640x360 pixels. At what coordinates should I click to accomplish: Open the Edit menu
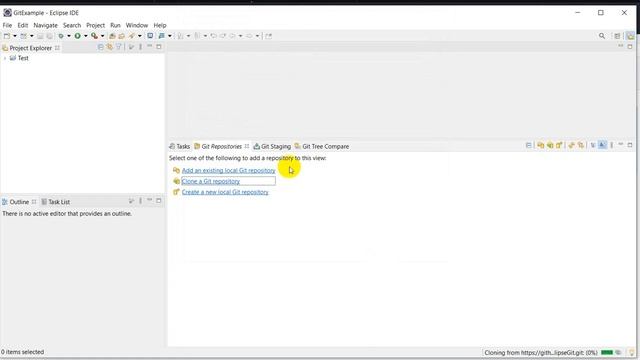pos(22,25)
